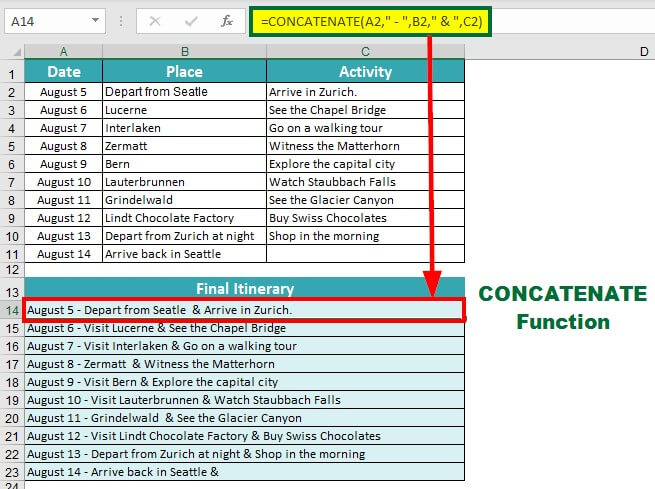Select row 23 header
655x489 pixels.
[12, 472]
